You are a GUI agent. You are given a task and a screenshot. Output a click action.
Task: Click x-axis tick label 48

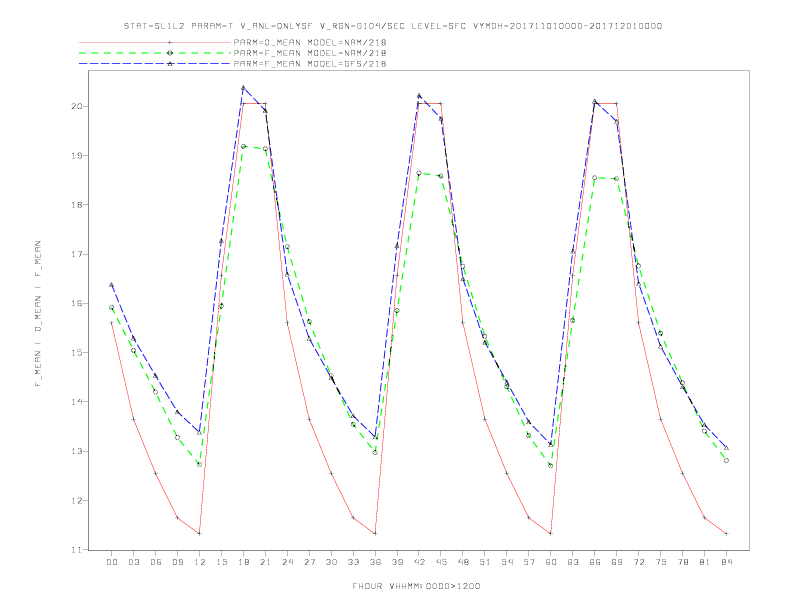coord(463,562)
